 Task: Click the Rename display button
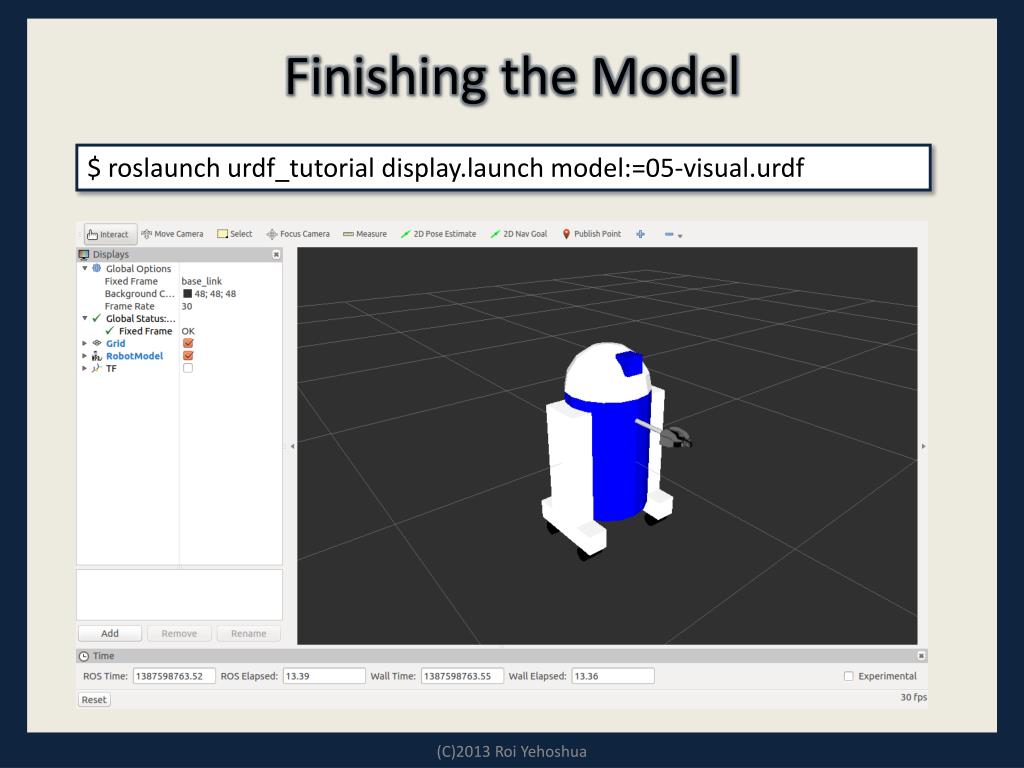pyautogui.click(x=248, y=633)
